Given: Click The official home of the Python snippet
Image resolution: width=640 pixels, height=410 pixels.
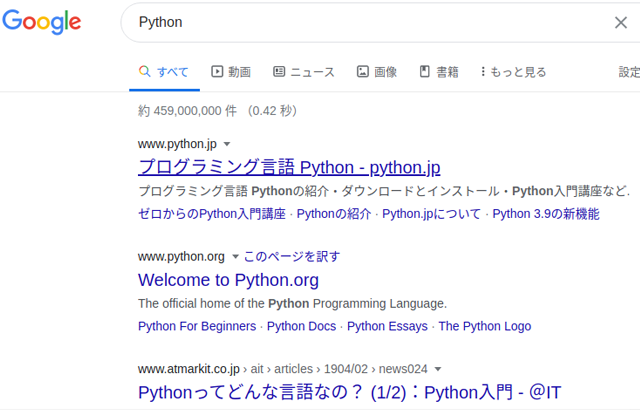Looking at the screenshot, I should (292, 304).
